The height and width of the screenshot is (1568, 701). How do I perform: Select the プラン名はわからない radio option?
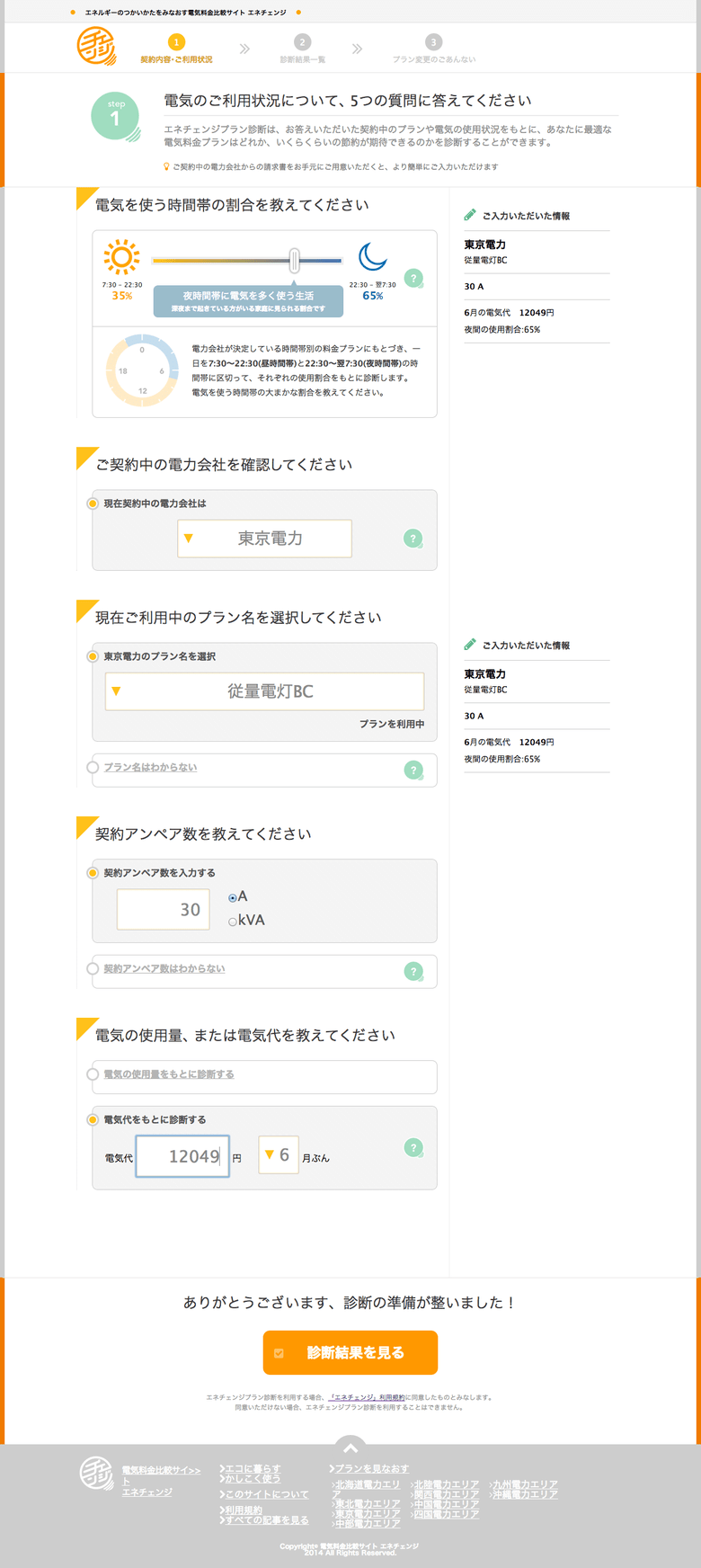[93, 767]
